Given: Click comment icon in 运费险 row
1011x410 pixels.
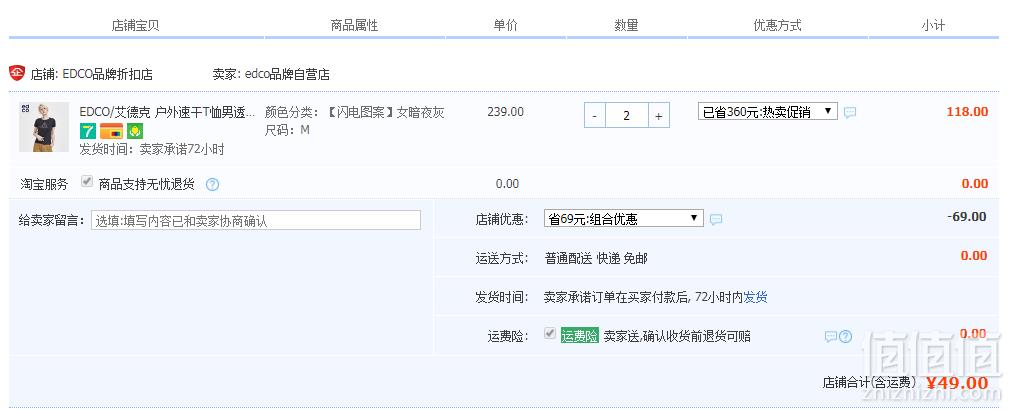Looking at the screenshot, I should point(831,336).
